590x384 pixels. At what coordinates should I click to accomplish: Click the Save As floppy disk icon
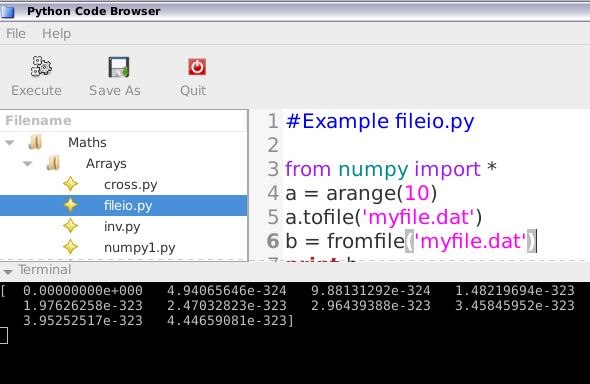pyautogui.click(x=119, y=67)
